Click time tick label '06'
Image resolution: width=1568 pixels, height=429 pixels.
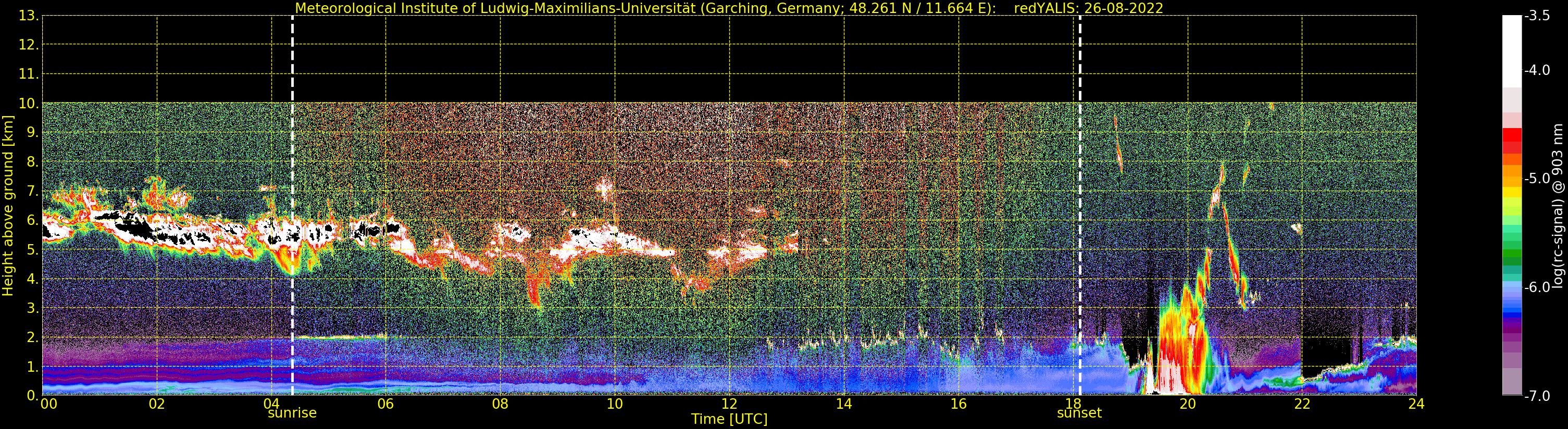pyautogui.click(x=386, y=404)
